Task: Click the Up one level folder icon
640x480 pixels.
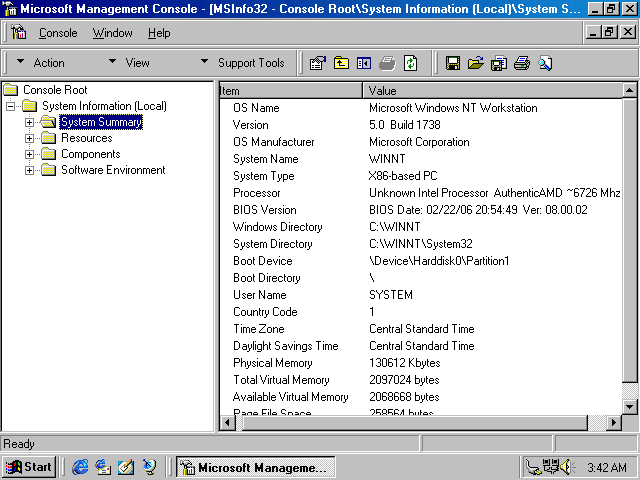Action: (x=341, y=63)
